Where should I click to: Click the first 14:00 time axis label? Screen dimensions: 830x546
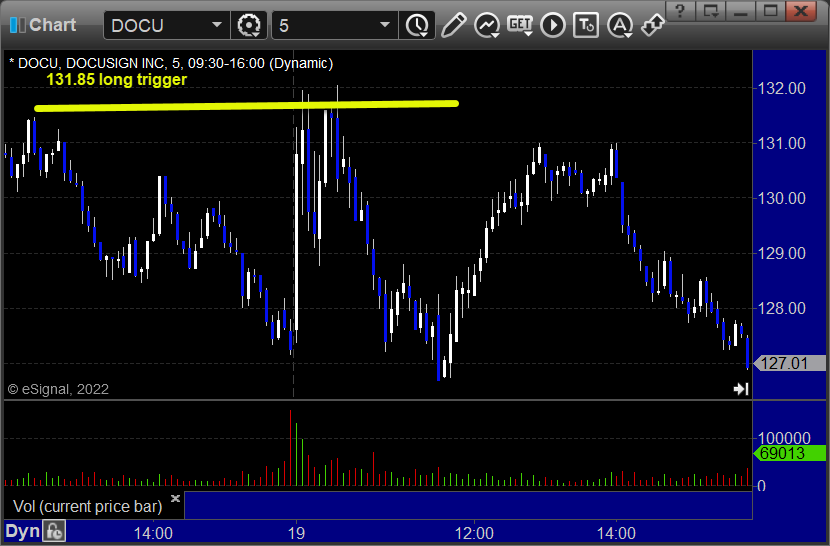(x=153, y=533)
